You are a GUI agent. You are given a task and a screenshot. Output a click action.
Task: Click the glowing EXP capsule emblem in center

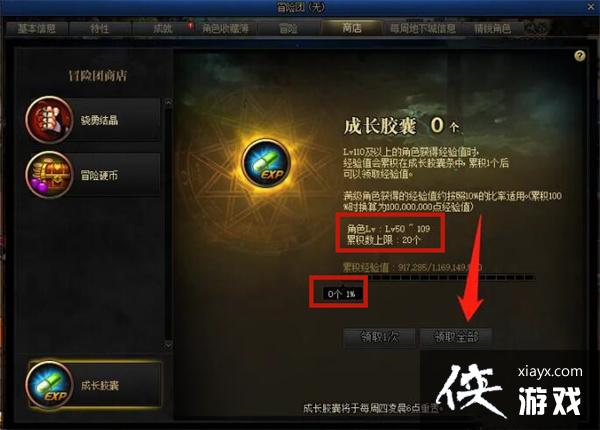pyautogui.click(x=266, y=162)
